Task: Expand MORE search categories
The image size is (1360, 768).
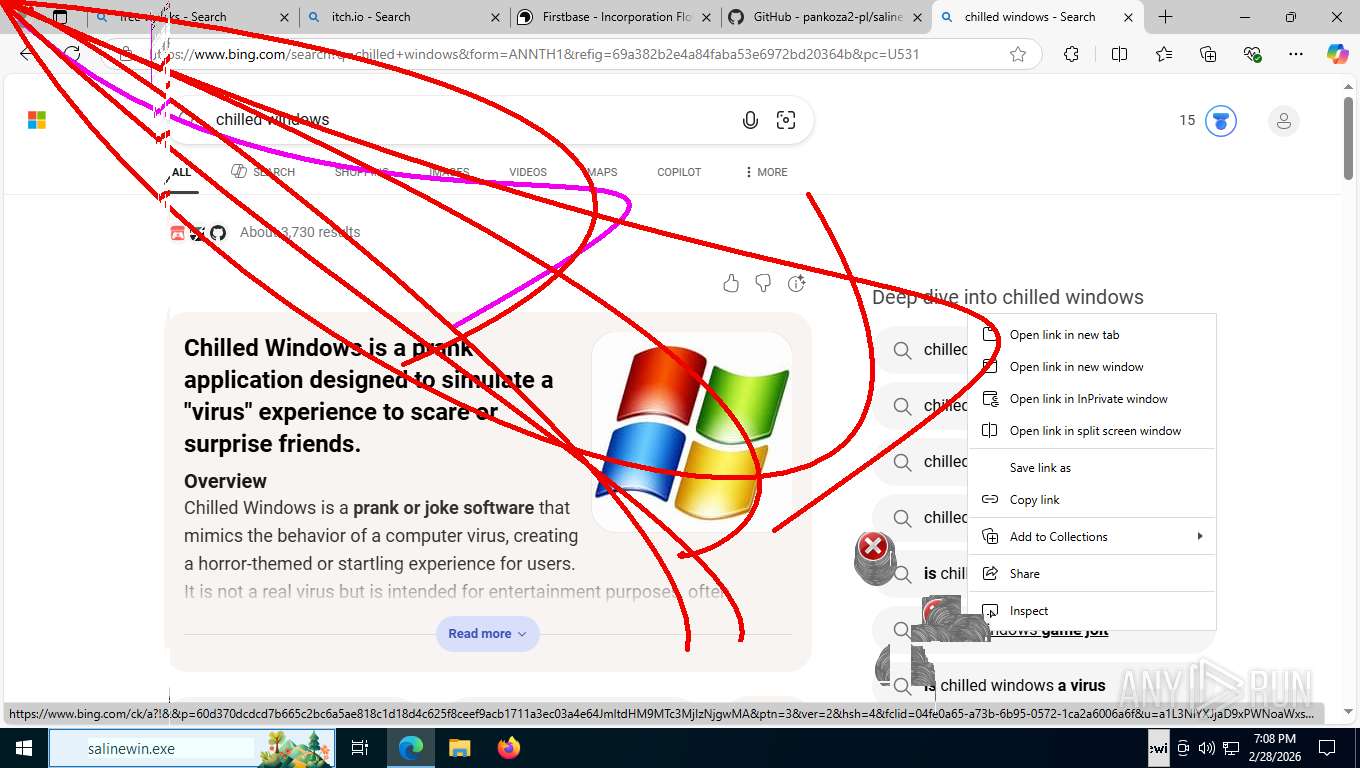Action: tap(766, 172)
